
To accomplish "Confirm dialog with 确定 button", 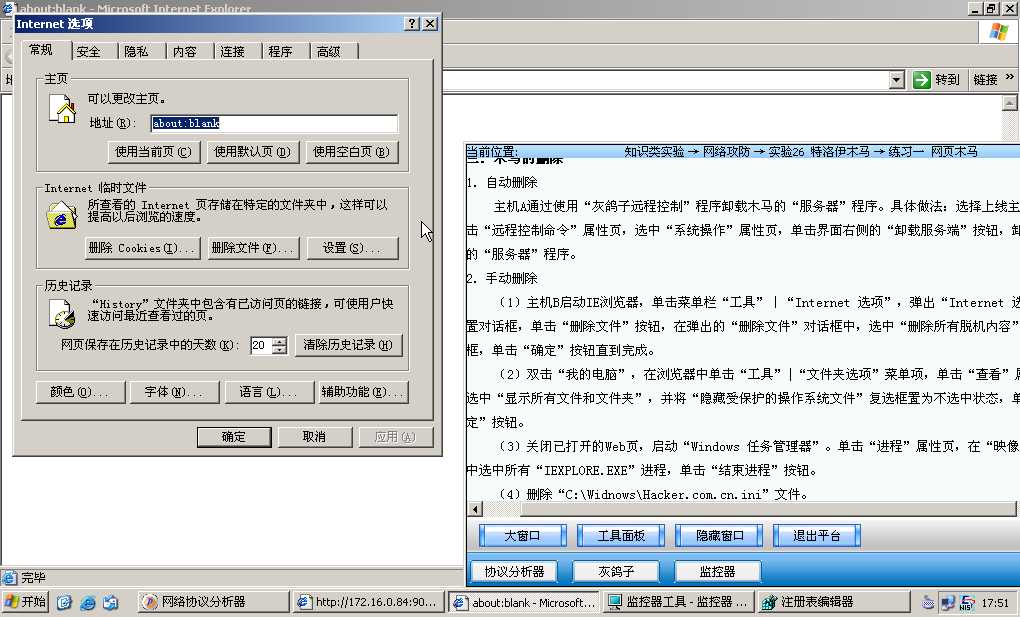I will [234, 437].
